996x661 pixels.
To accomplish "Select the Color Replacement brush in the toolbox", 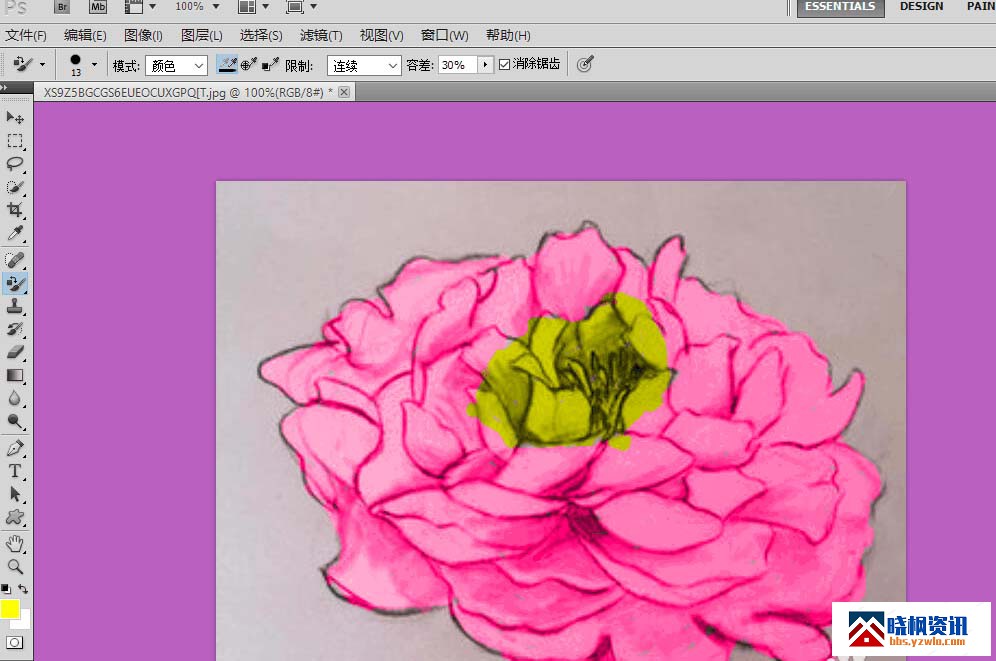I will click(15, 283).
